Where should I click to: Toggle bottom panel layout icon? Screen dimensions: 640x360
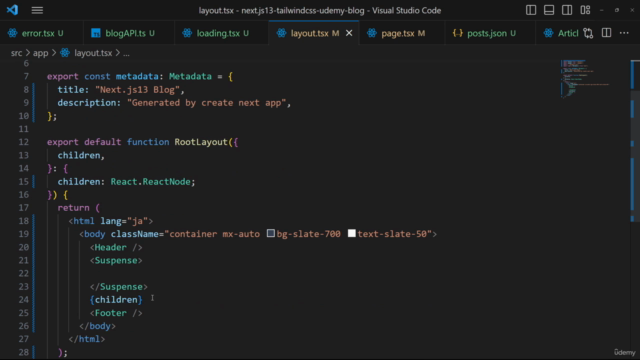tap(549, 10)
